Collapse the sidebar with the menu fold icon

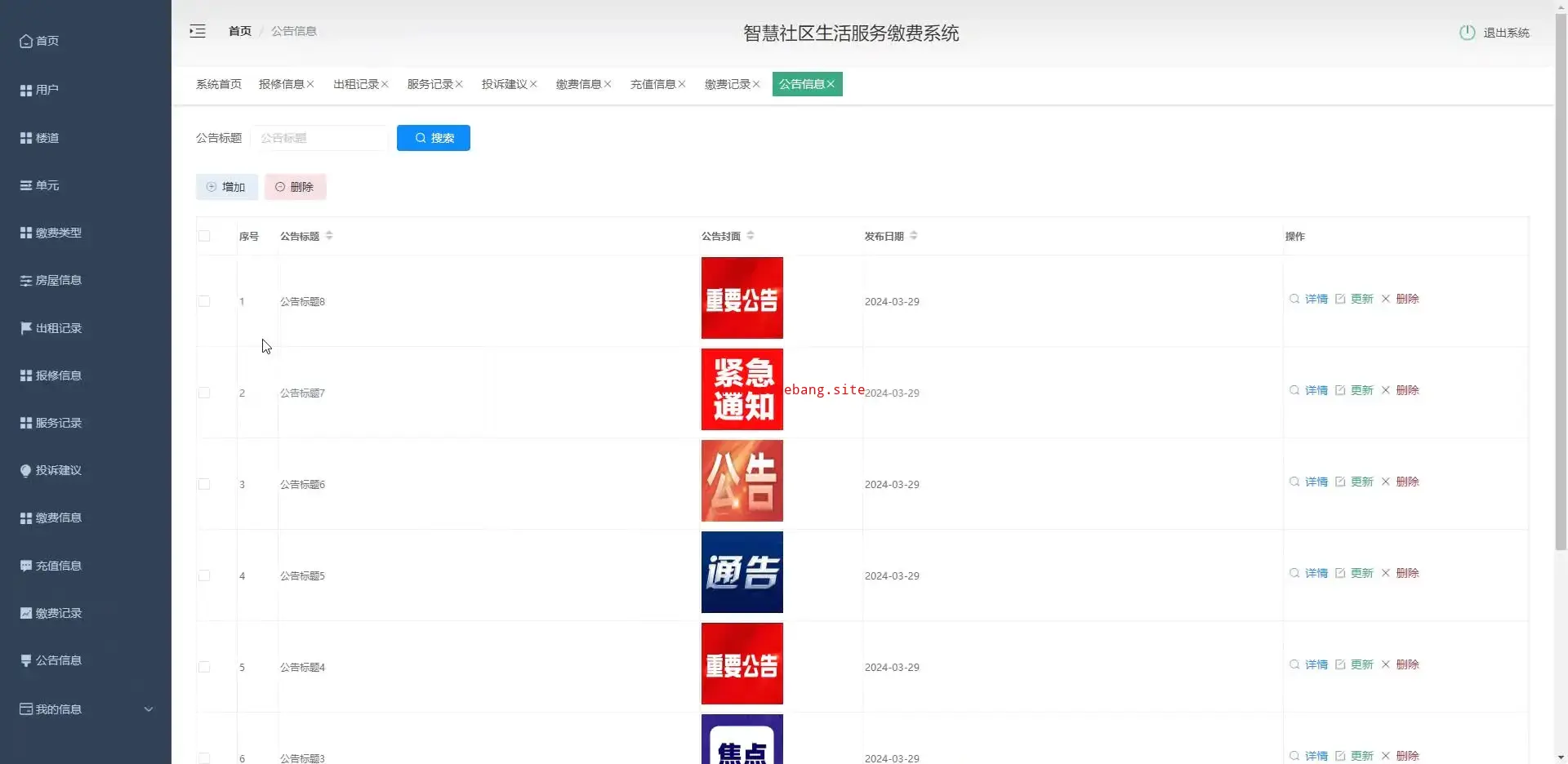198,31
